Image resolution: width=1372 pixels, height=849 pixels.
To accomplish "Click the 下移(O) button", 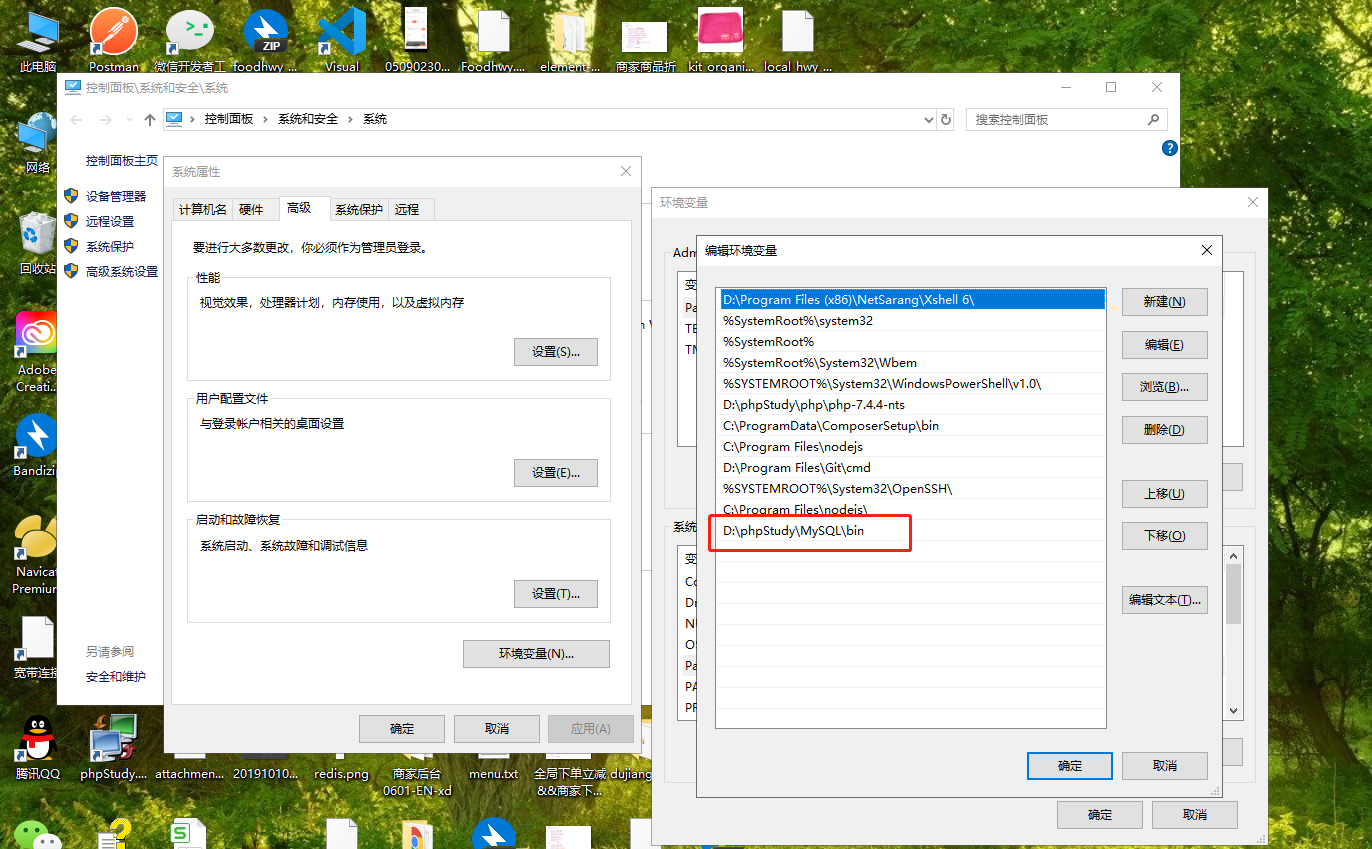I will [x=1165, y=536].
